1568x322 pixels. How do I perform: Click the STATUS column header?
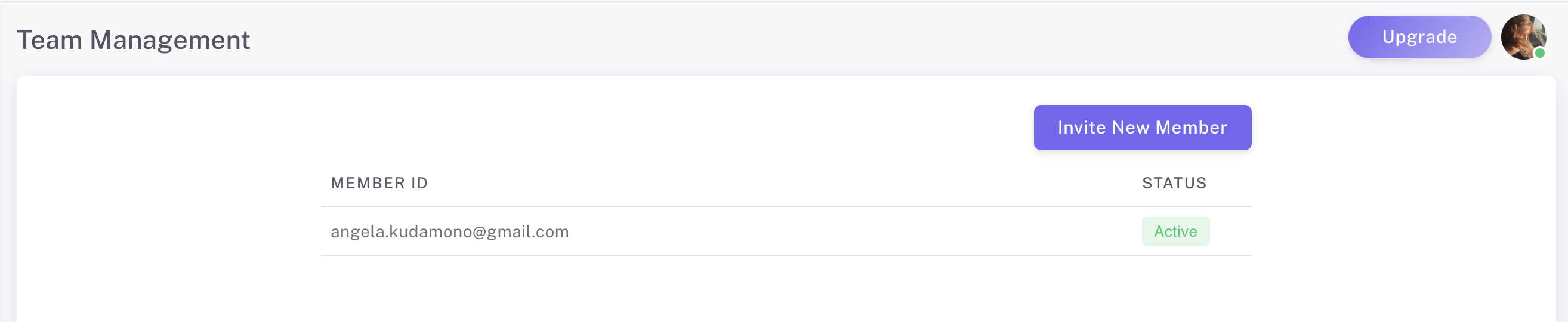(x=1174, y=183)
